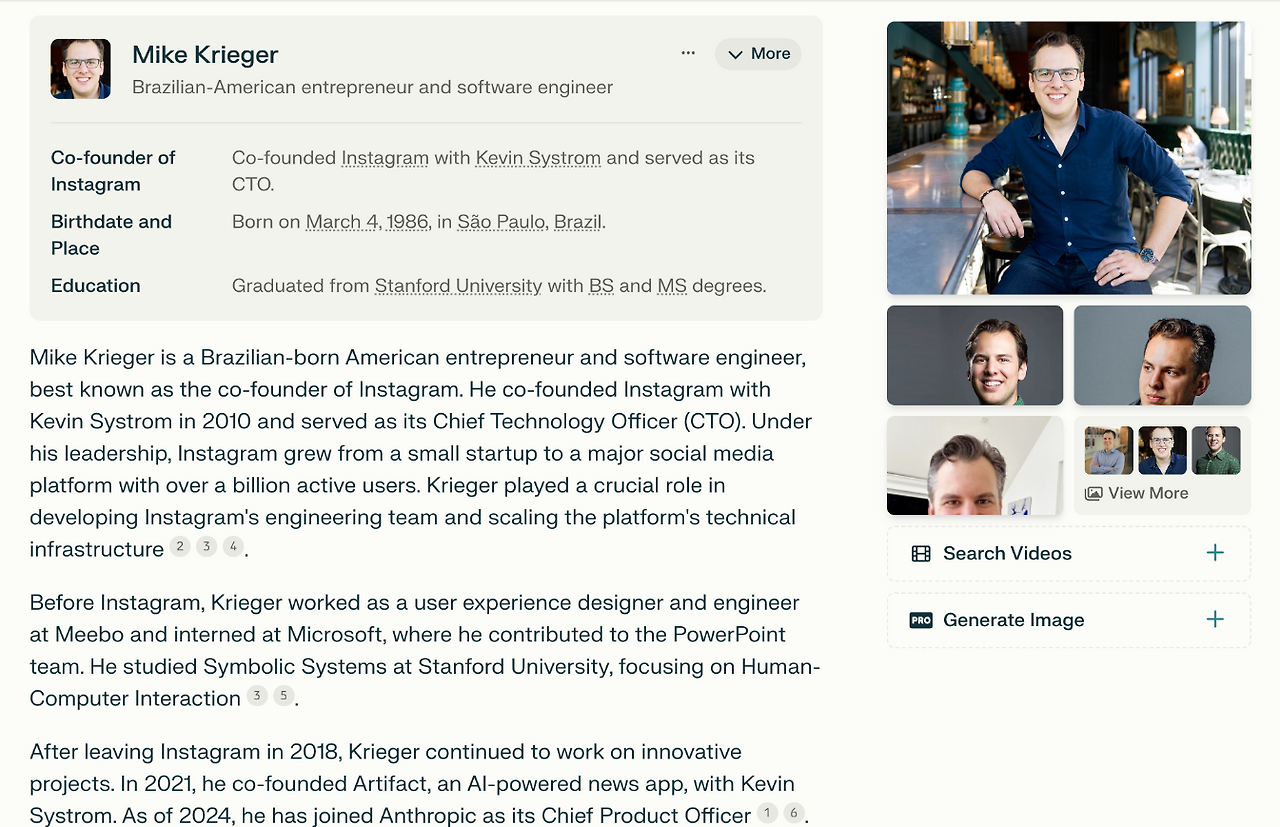Expand Search Videos with the plus icon
Image resolution: width=1280 pixels, height=827 pixels.
(1215, 553)
